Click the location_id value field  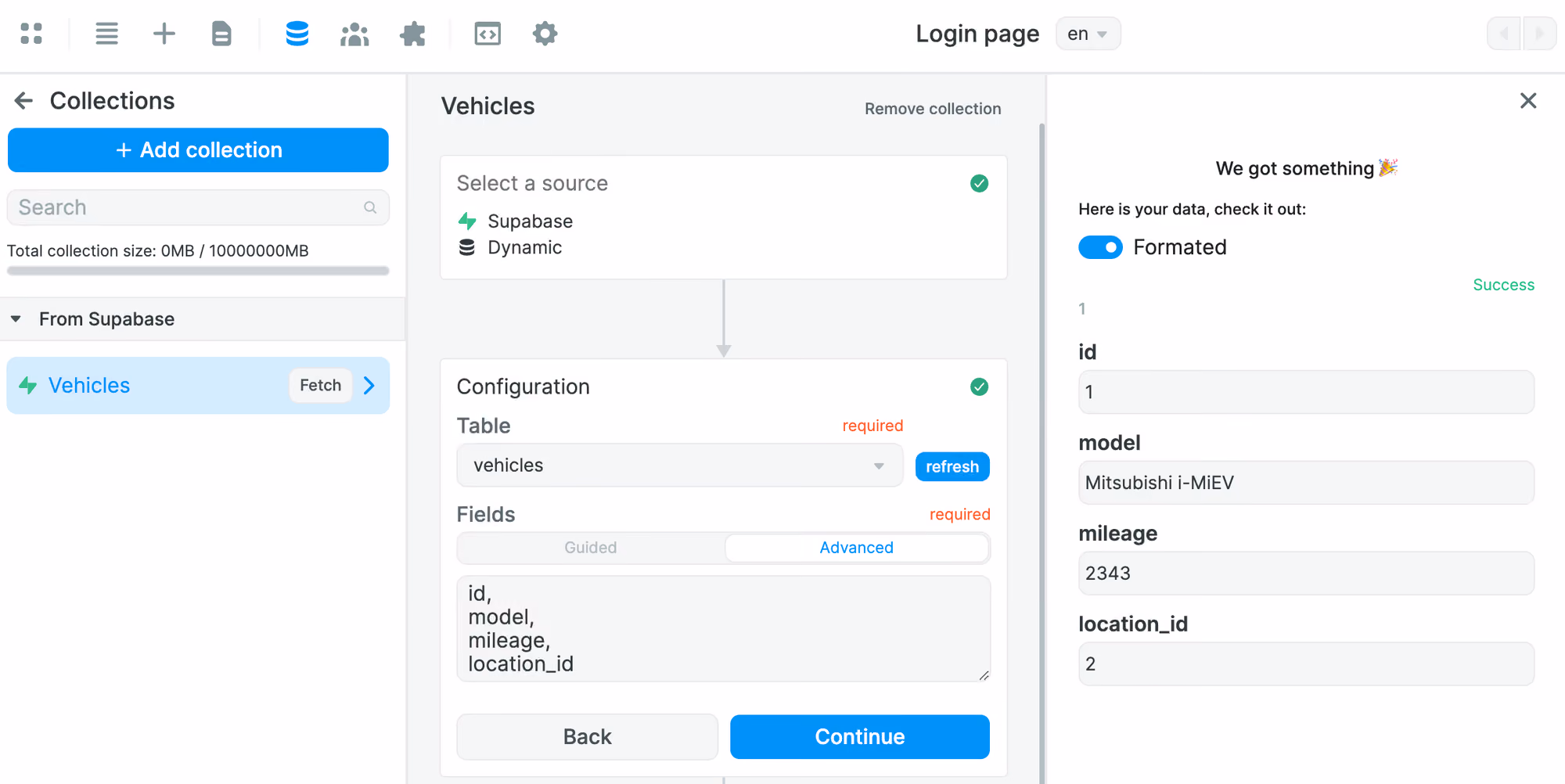point(1306,664)
